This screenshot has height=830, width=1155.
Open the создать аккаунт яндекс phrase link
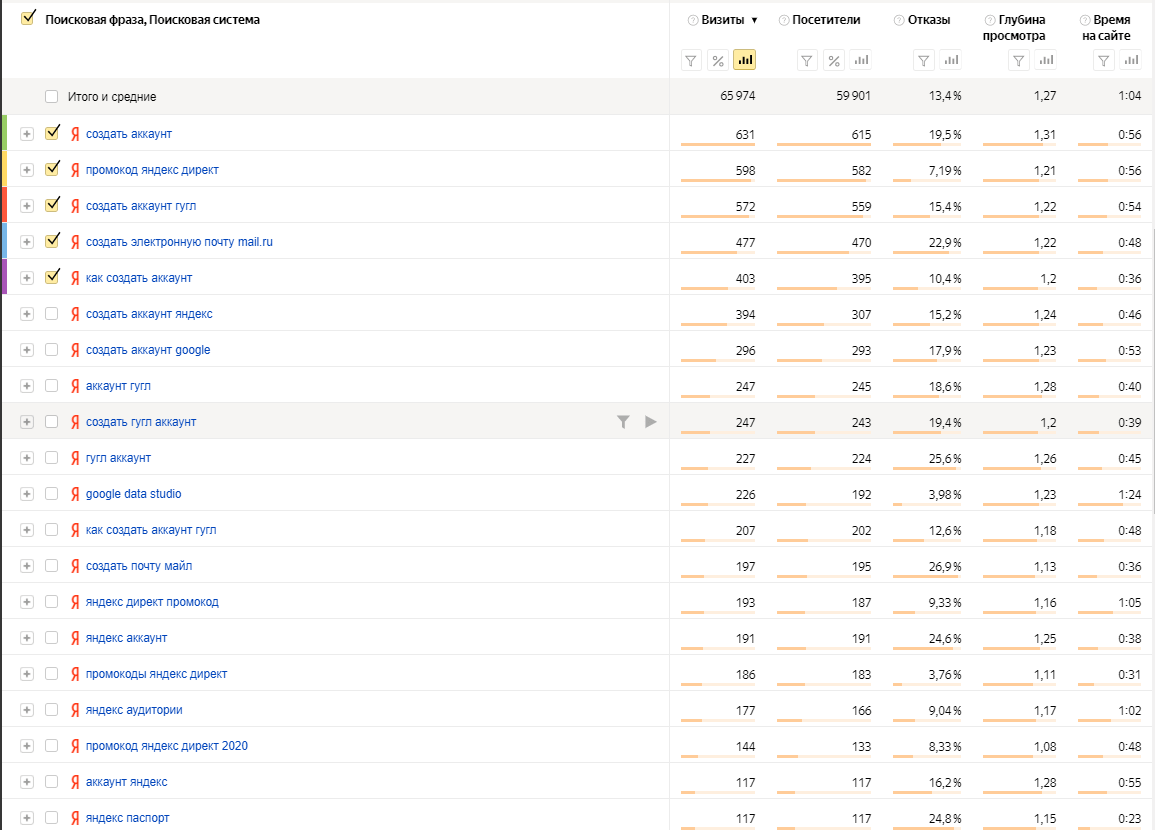click(149, 314)
